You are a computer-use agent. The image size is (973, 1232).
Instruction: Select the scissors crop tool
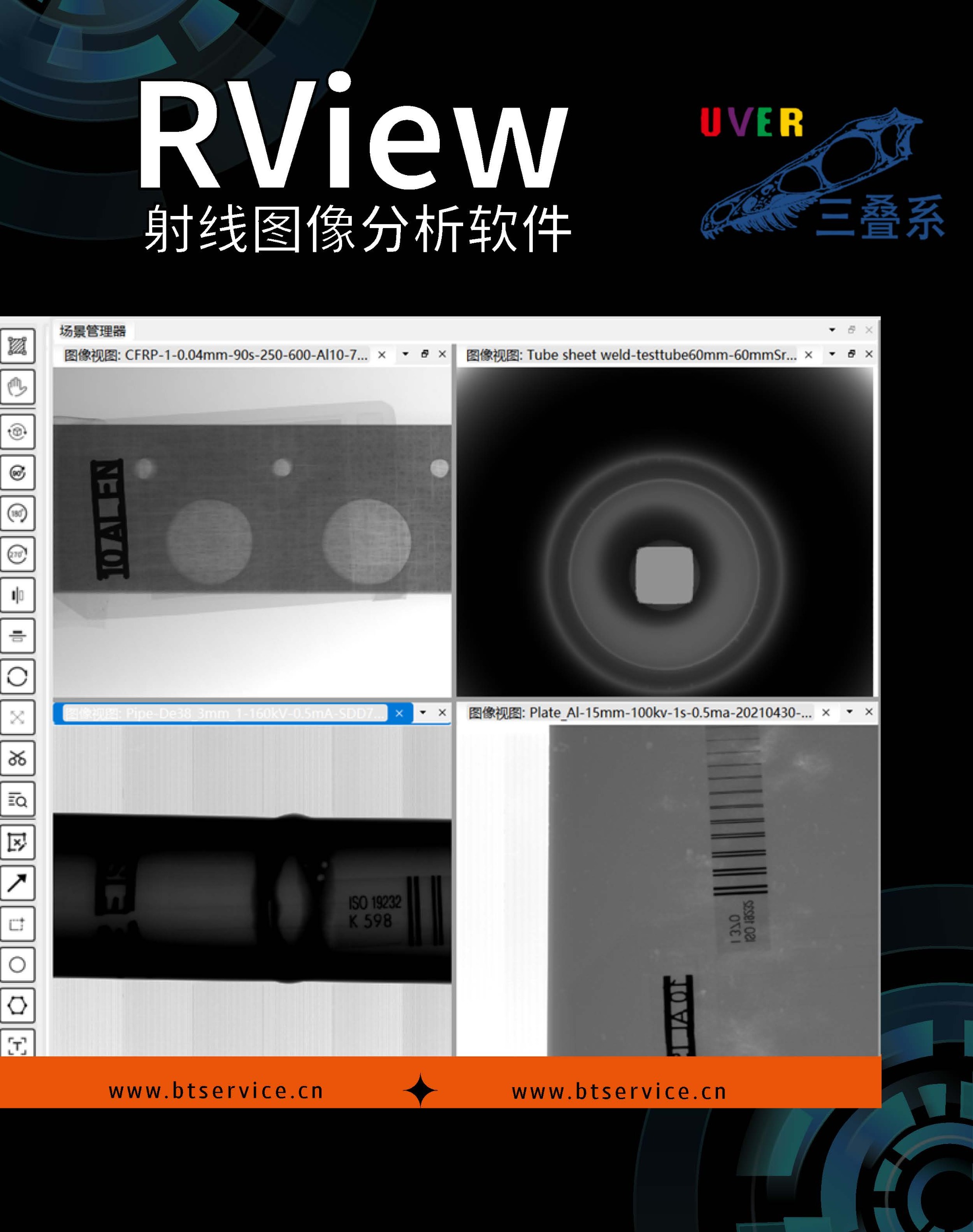coord(17,758)
